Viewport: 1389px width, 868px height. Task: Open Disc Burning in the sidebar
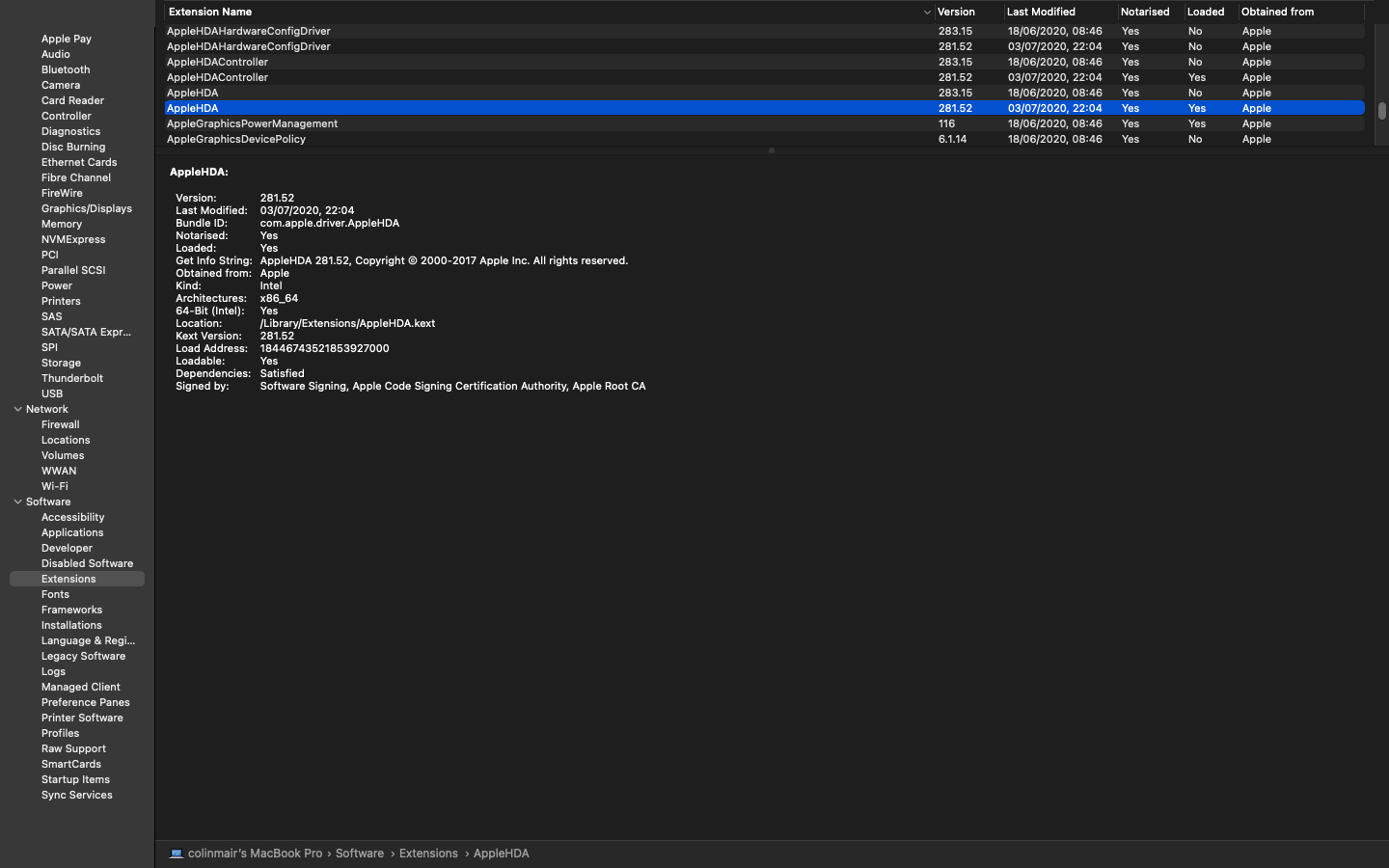73,147
